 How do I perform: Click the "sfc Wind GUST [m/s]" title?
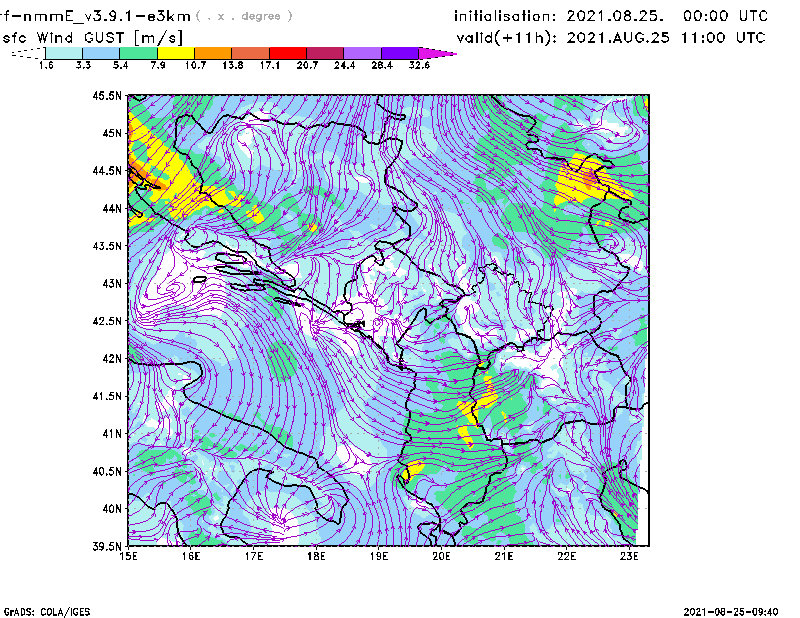pyautogui.click(x=92, y=38)
